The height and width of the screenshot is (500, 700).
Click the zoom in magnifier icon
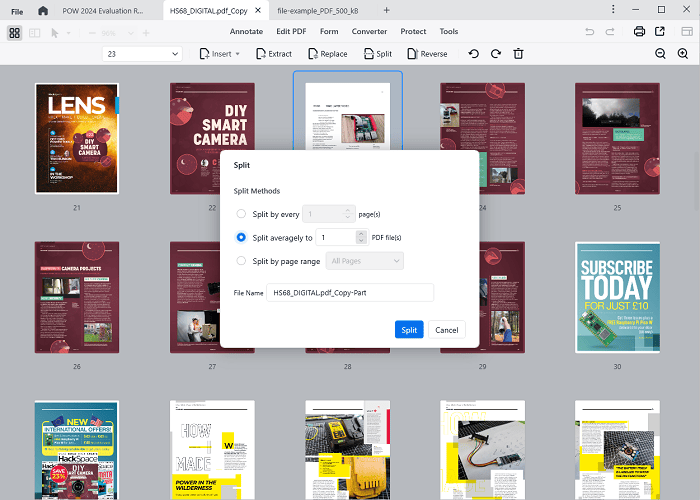point(683,54)
